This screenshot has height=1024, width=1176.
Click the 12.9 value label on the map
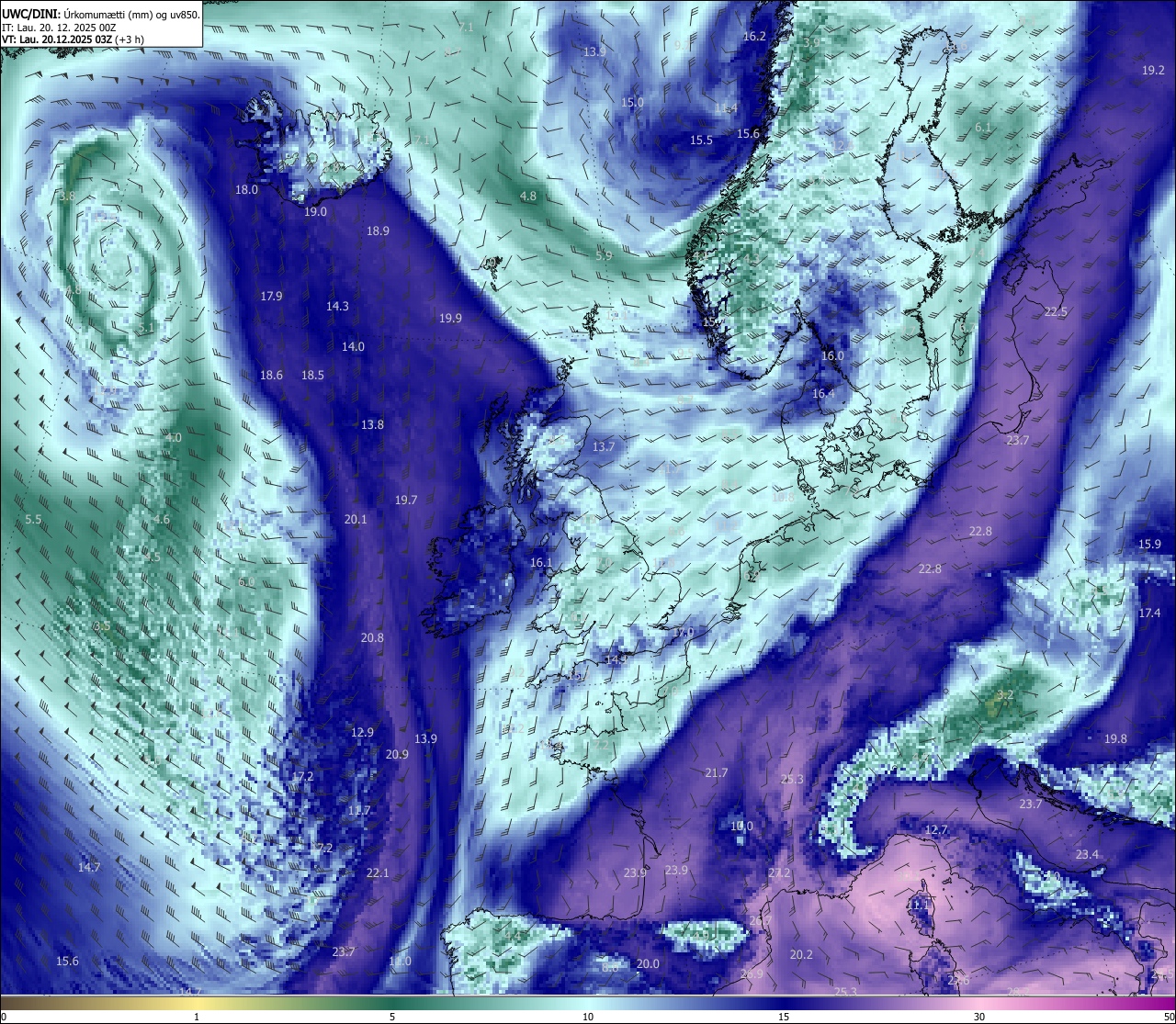(362, 733)
